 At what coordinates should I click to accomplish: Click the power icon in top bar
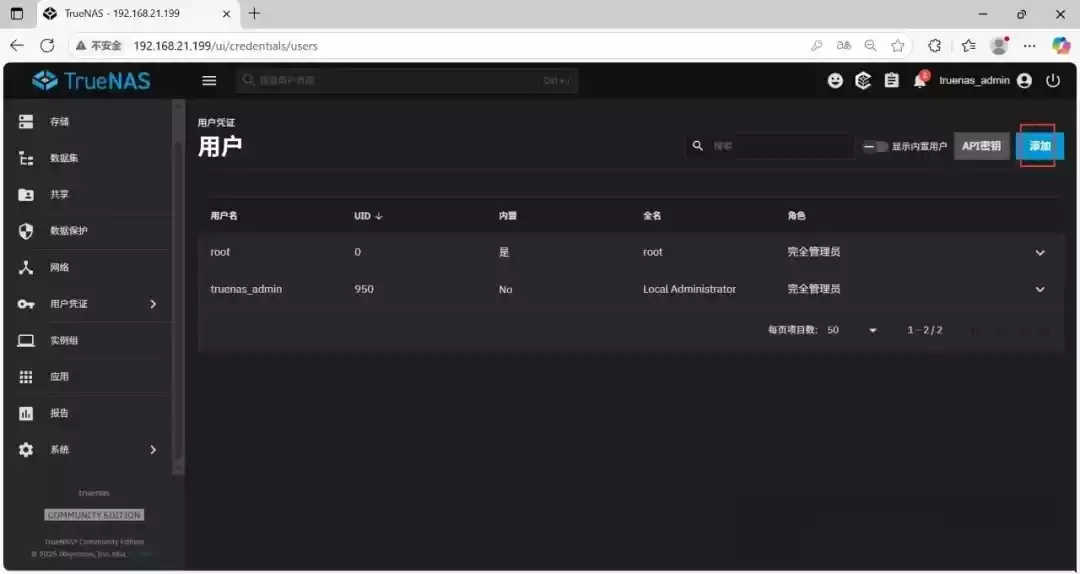[x=1052, y=81]
